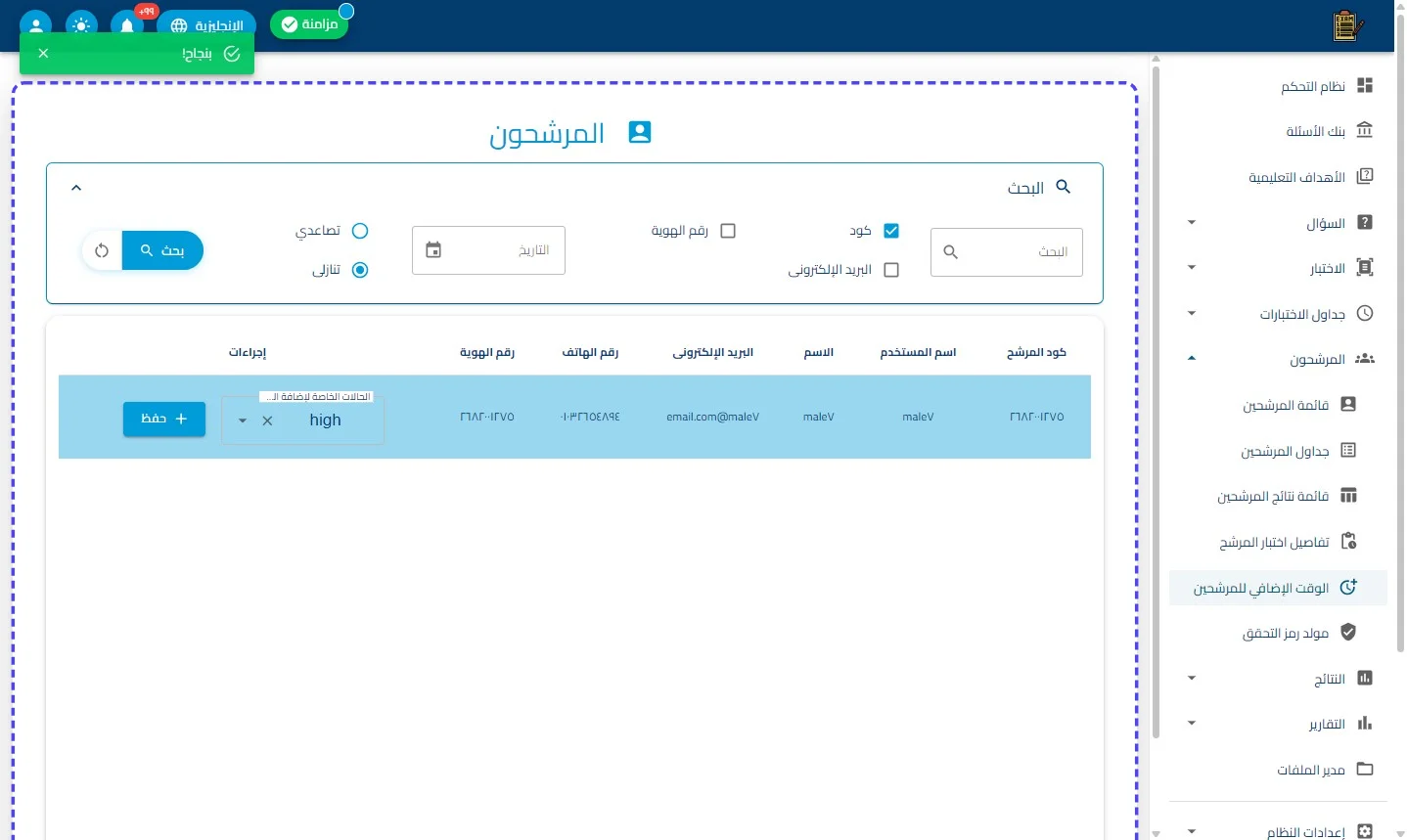
Task: Click the بحث search button
Action: [162, 250]
